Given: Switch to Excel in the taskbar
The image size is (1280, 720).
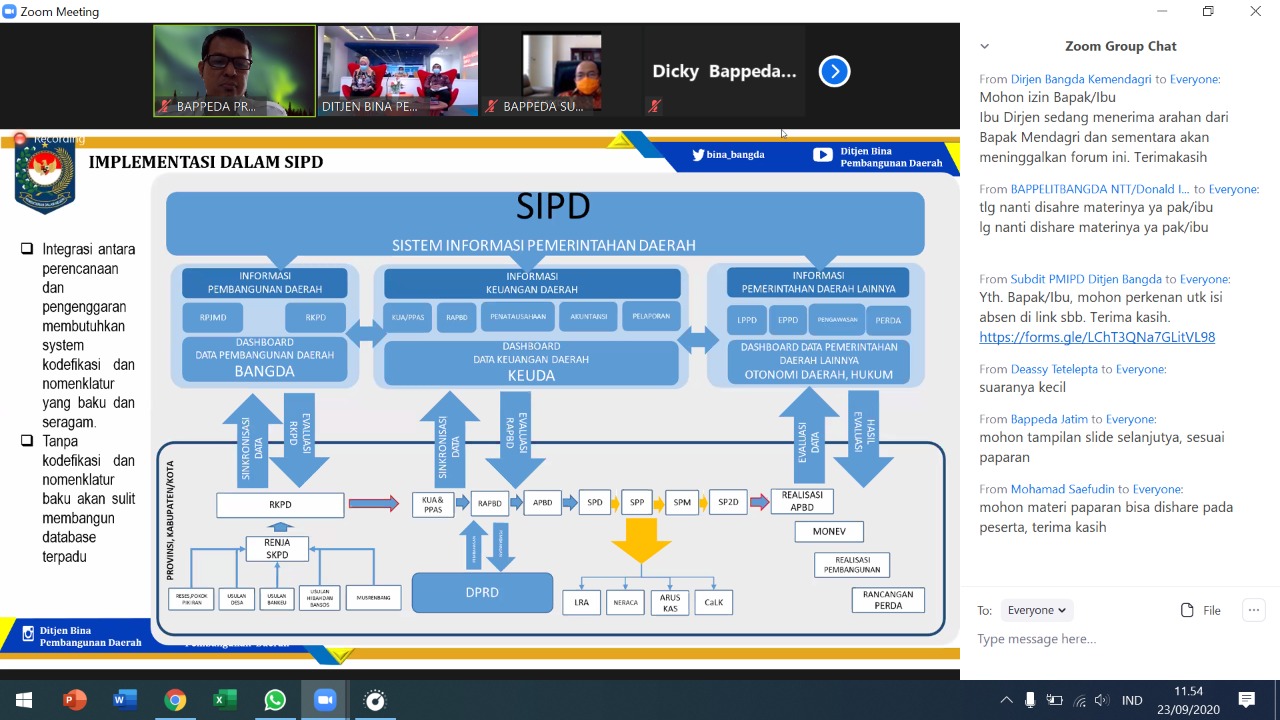Looking at the screenshot, I should pos(225,700).
